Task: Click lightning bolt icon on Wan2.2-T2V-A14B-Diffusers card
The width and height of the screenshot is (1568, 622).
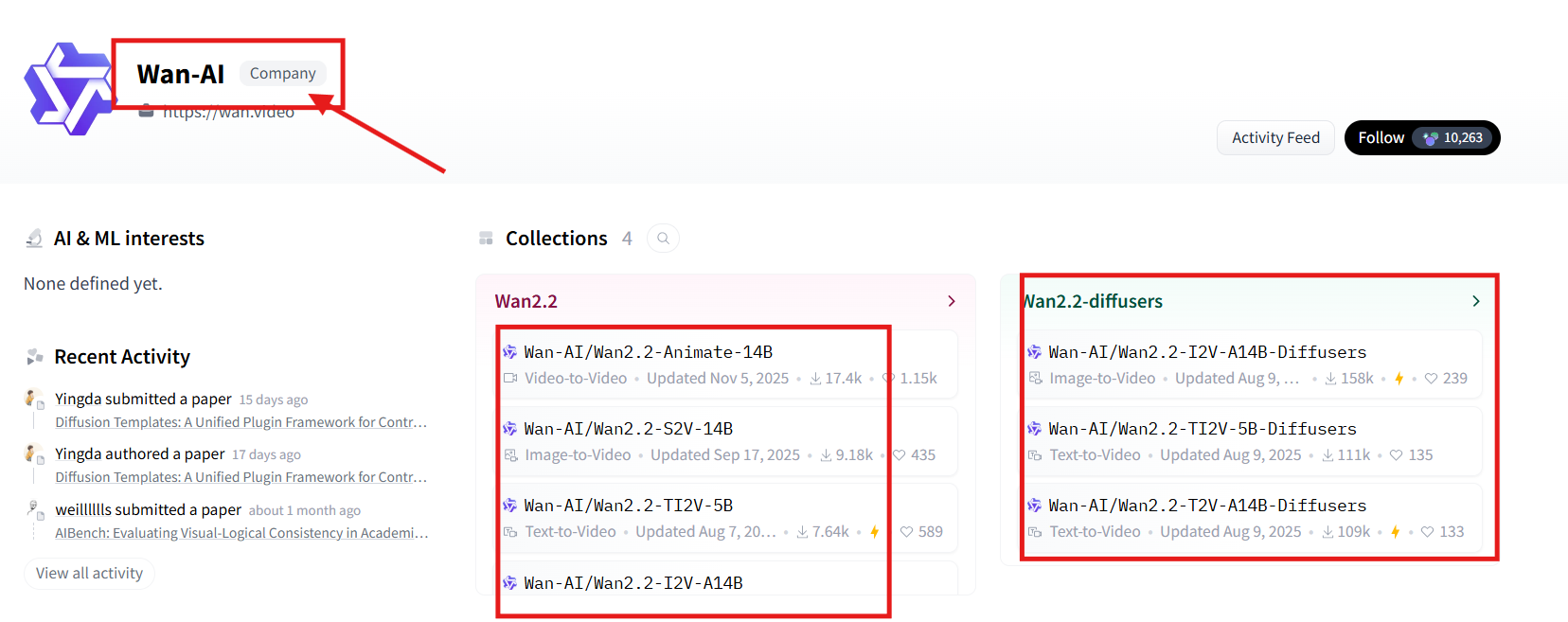Action: [1395, 532]
